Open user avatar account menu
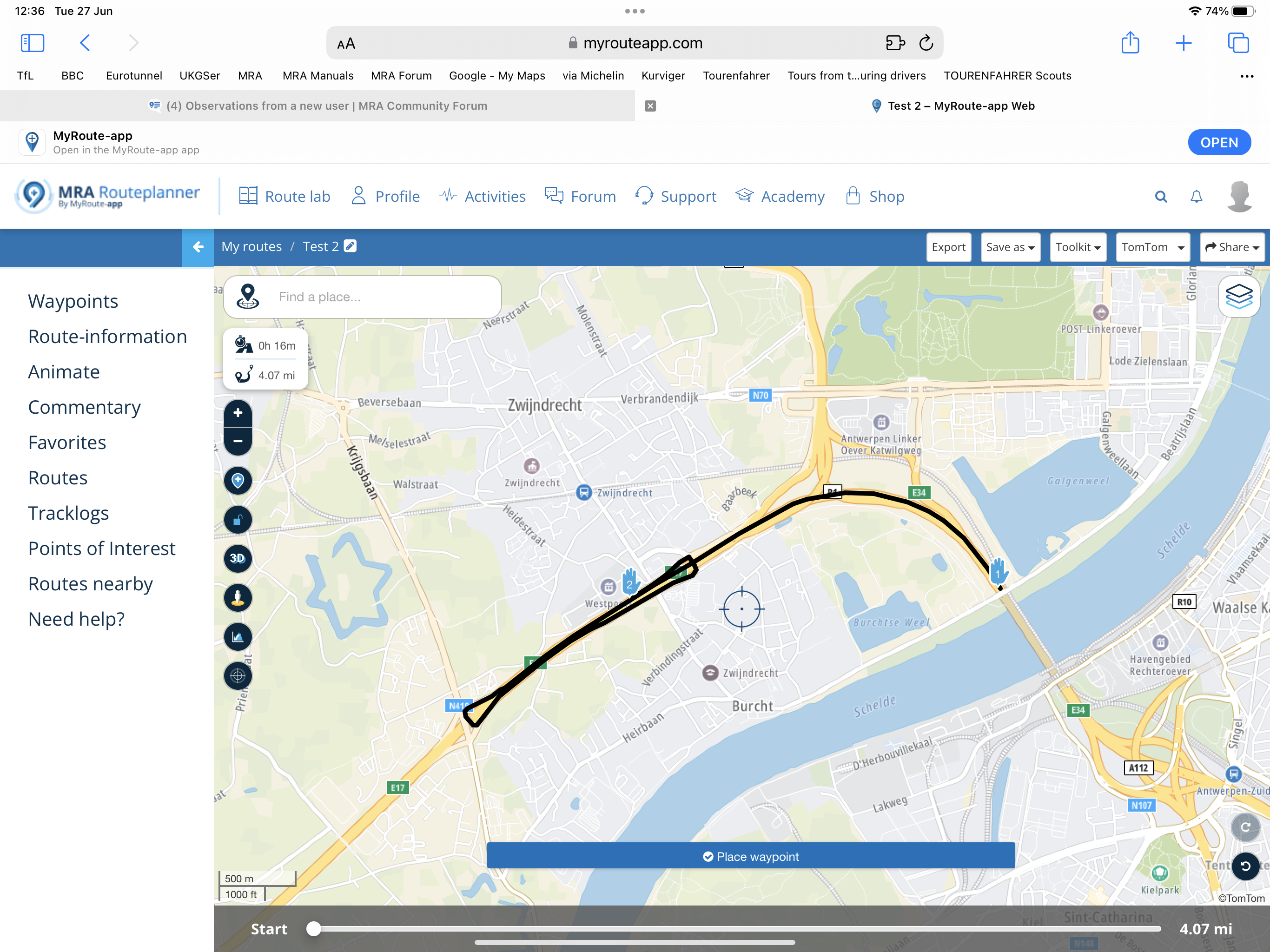The height and width of the screenshot is (952, 1270). point(1240,197)
